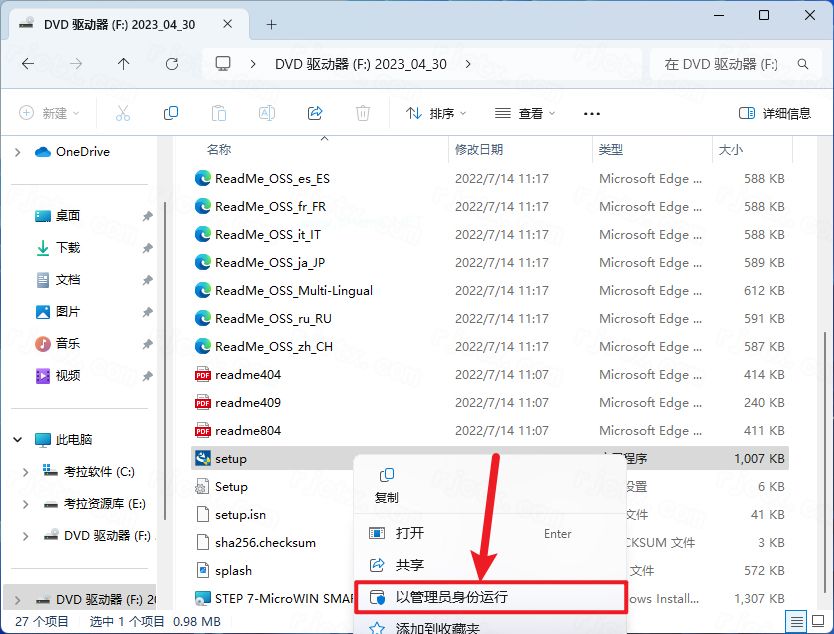
Task: Switch to large thumbnails view icon
Action: pyautogui.click(x=818, y=621)
